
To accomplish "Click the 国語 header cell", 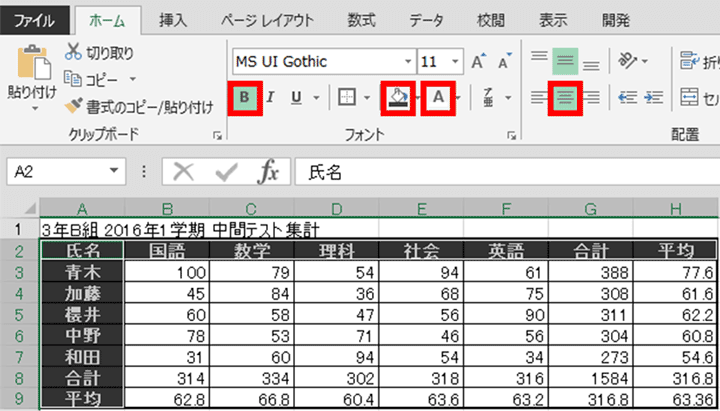I will 167,250.
